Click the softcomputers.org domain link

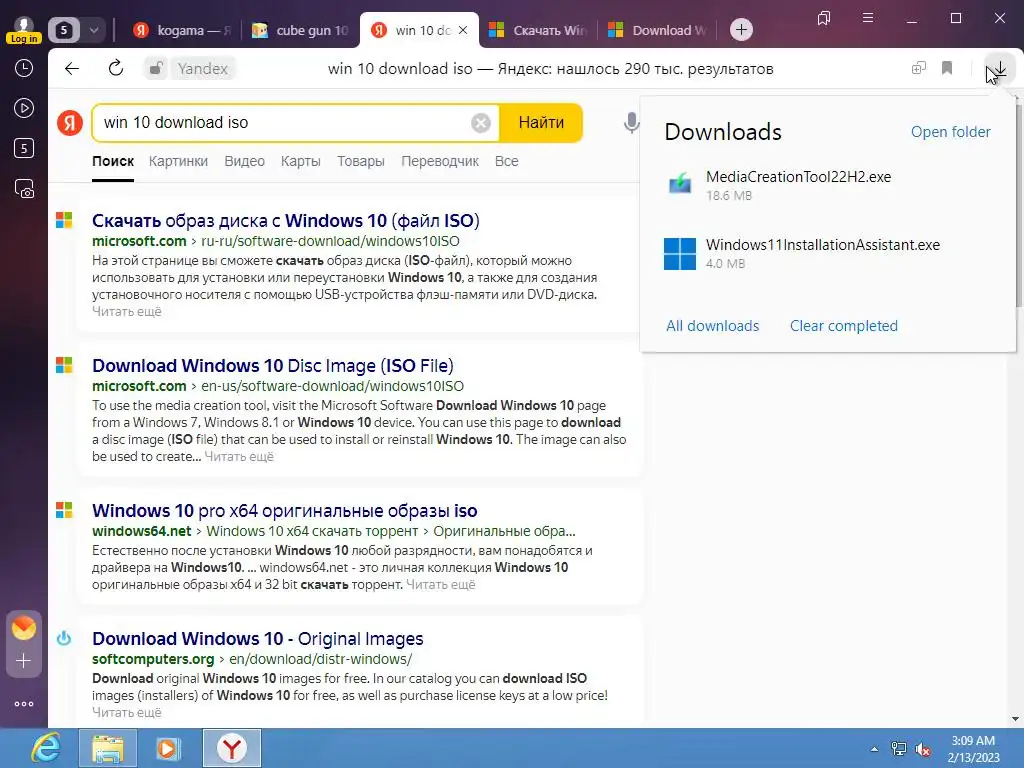point(153,659)
